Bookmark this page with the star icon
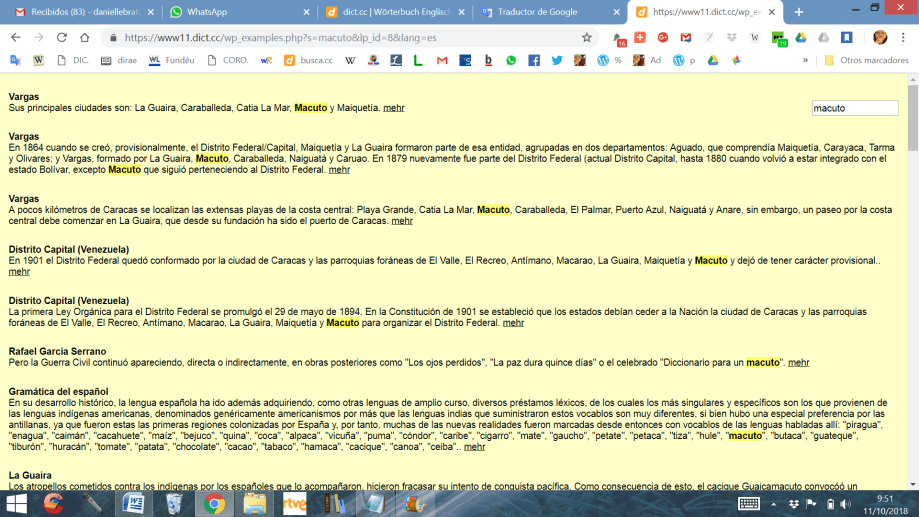 [x=587, y=37]
